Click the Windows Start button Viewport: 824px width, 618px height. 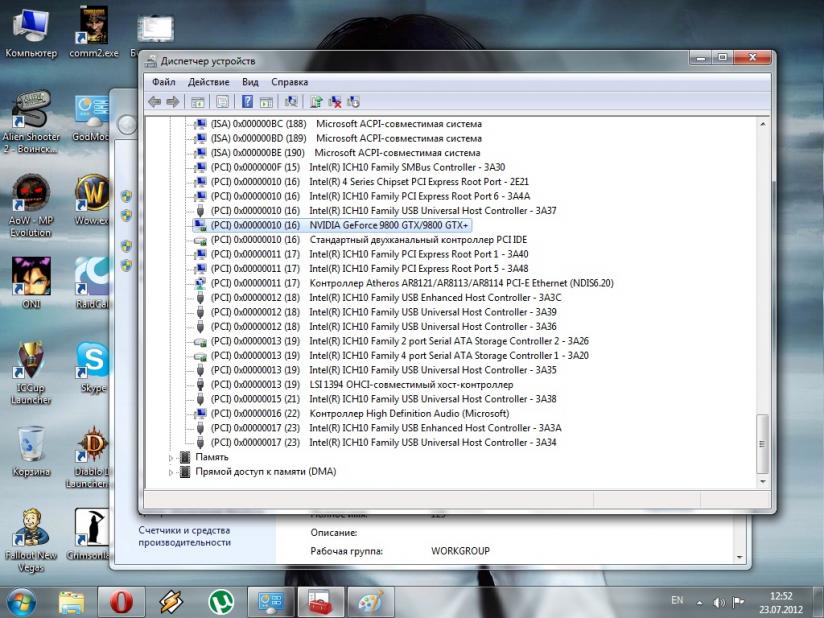pos(20,601)
